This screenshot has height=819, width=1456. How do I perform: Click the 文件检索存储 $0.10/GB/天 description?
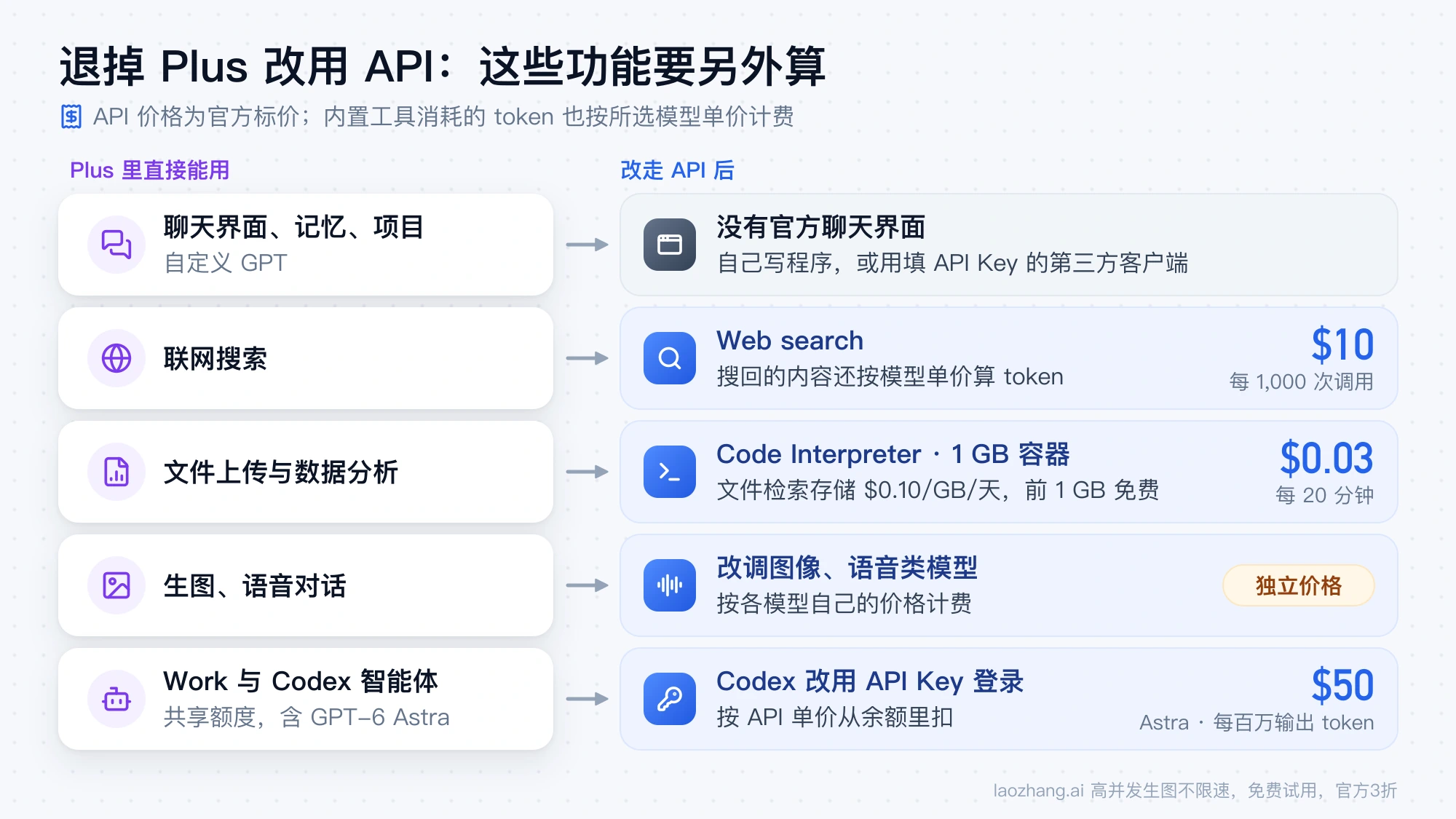(938, 490)
